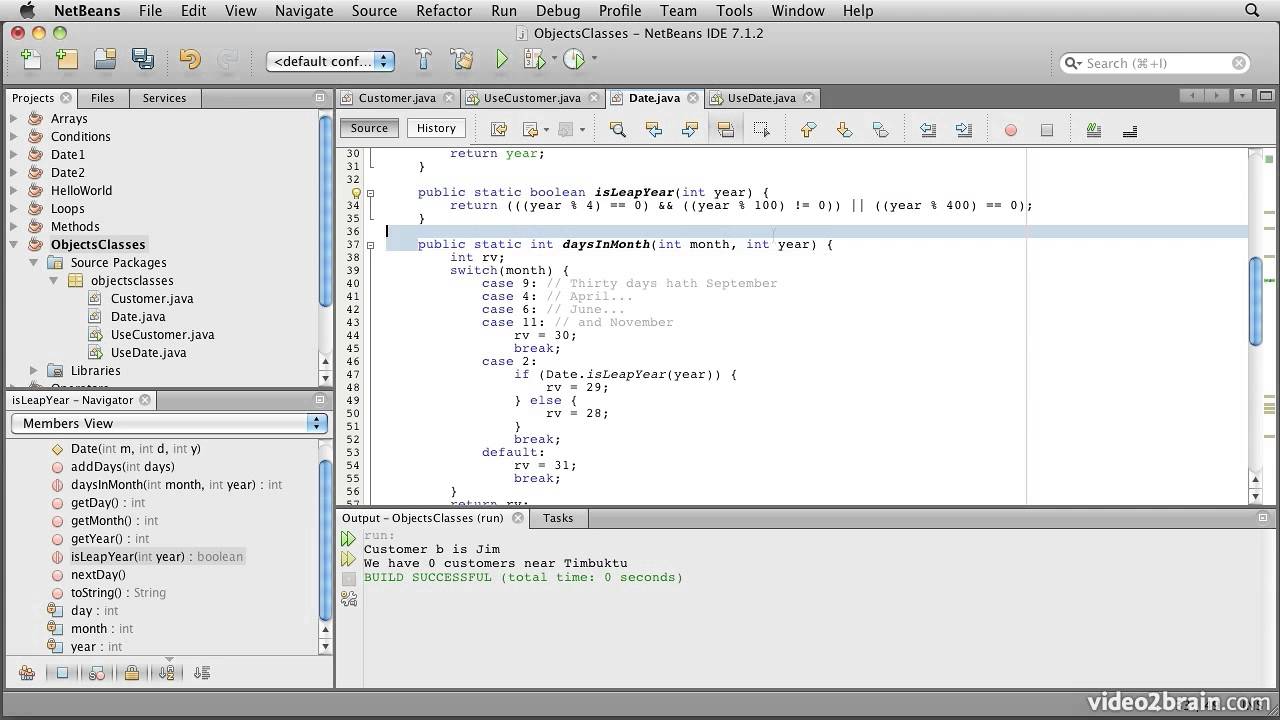
Task: Select nextDay() in Navigator list
Action: point(98,574)
